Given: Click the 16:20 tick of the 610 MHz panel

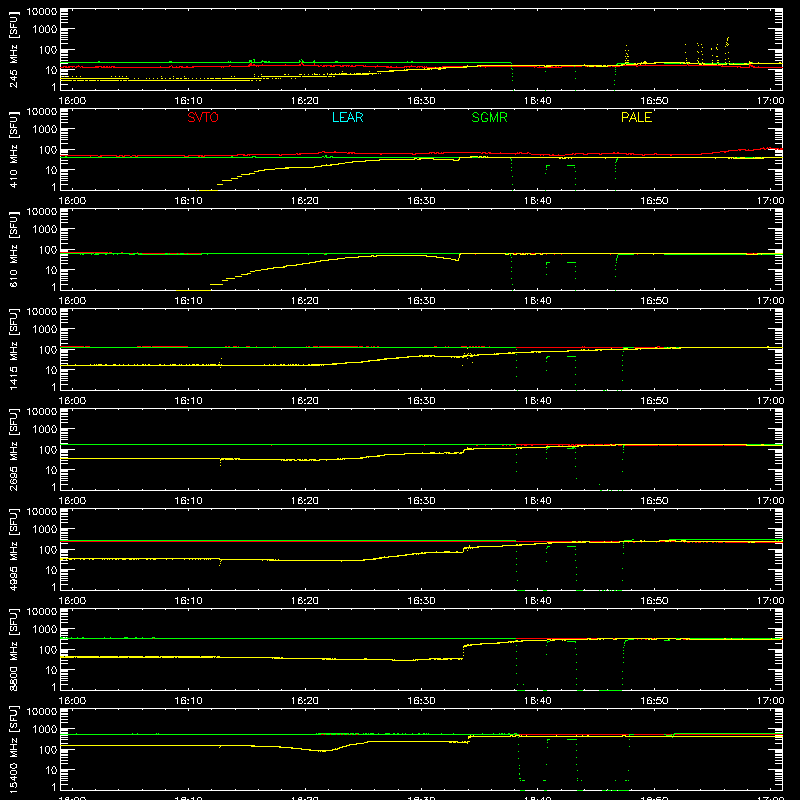Looking at the screenshot, I should [x=305, y=301].
